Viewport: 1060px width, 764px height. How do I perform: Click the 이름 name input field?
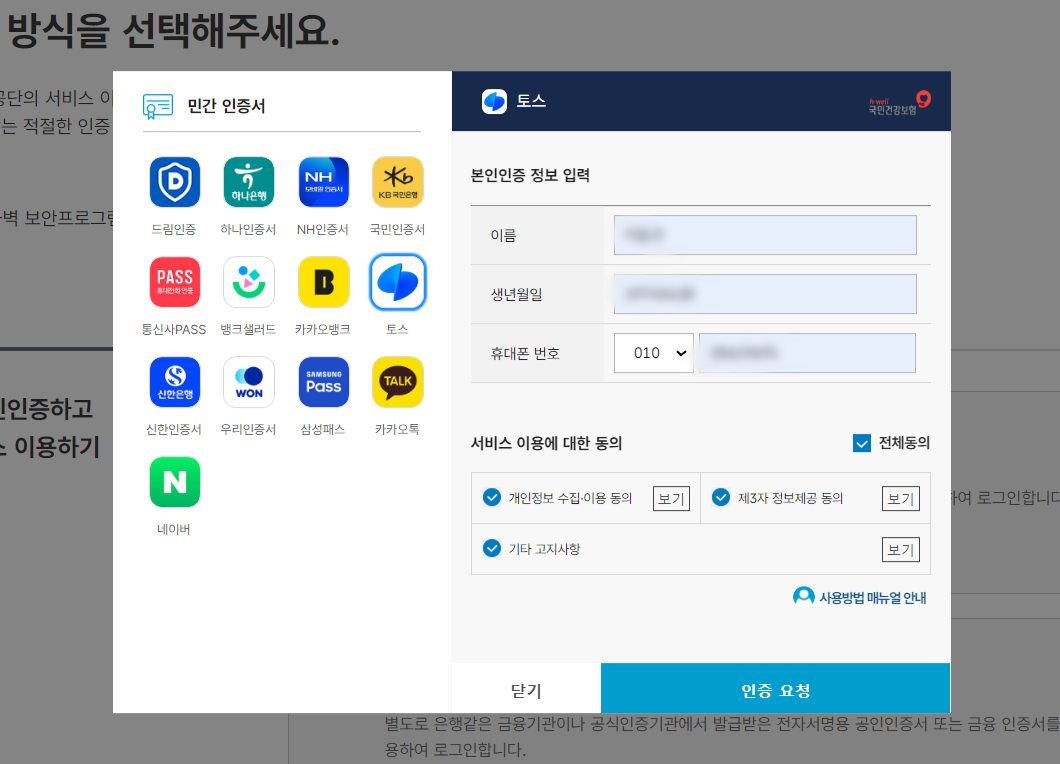pyautogui.click(x=765, y=235)
